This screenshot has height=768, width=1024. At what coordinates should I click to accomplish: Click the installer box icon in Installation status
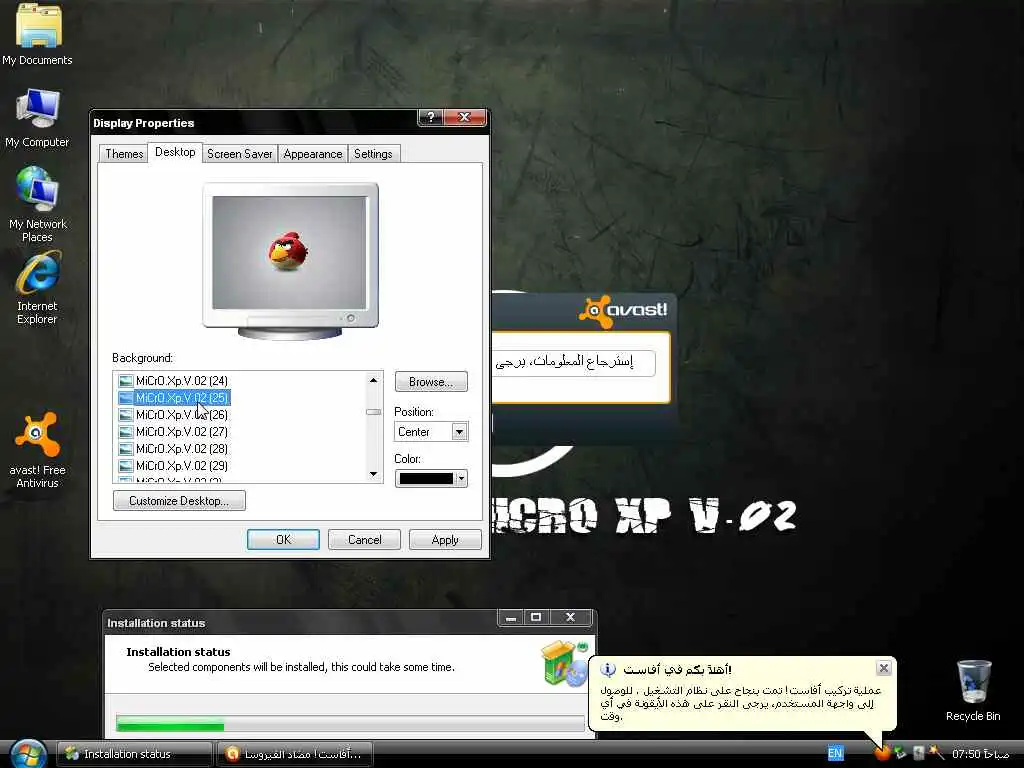pos(565,663)
